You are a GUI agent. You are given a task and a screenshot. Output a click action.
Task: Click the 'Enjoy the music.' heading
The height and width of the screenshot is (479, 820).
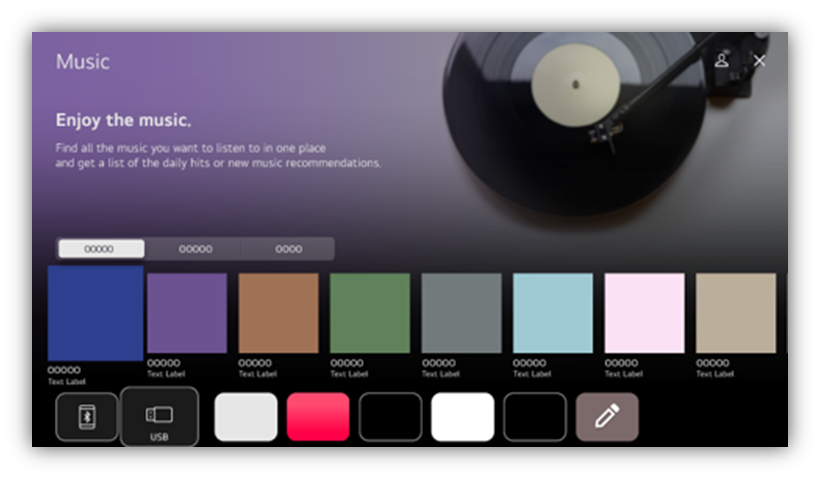tap(123, 120)
